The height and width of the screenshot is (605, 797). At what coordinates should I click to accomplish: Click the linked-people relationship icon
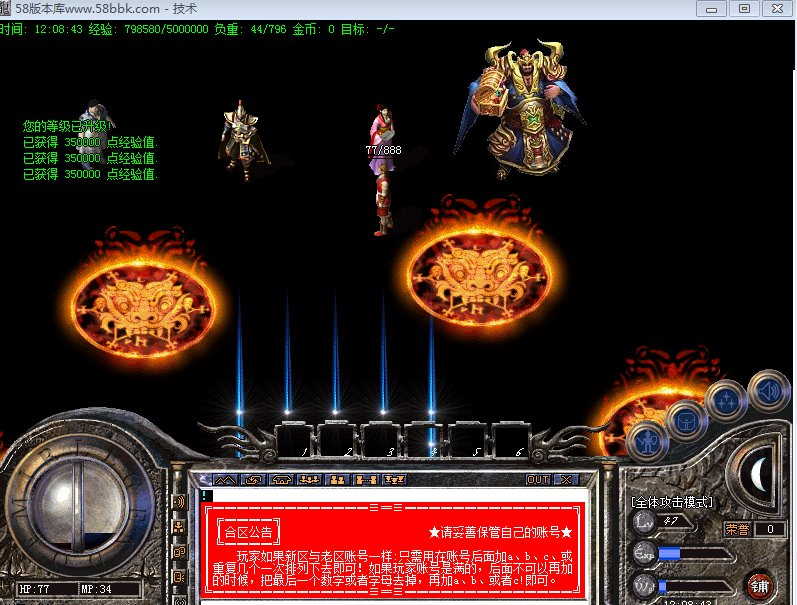point(366,479)
